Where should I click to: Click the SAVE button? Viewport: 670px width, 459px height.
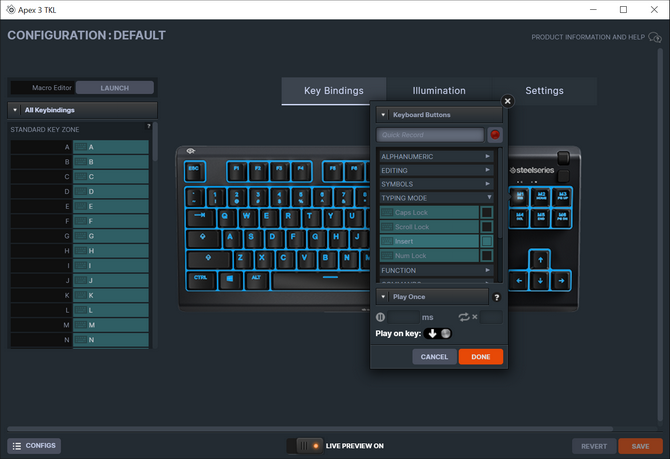[640, 446]
